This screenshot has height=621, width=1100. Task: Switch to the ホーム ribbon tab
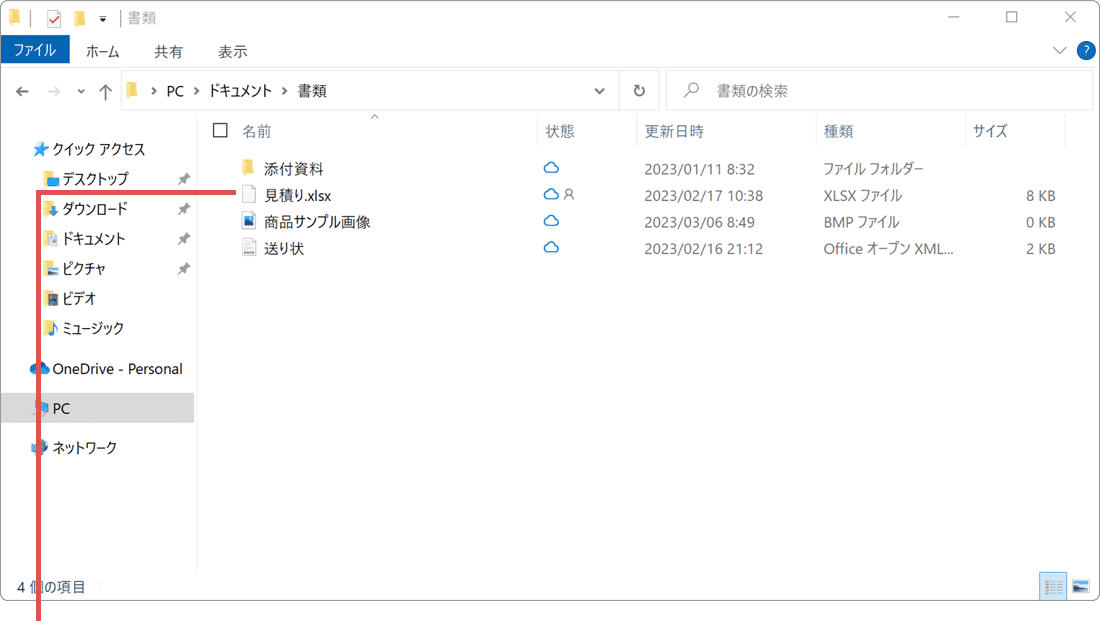click(x=102, y=51)
